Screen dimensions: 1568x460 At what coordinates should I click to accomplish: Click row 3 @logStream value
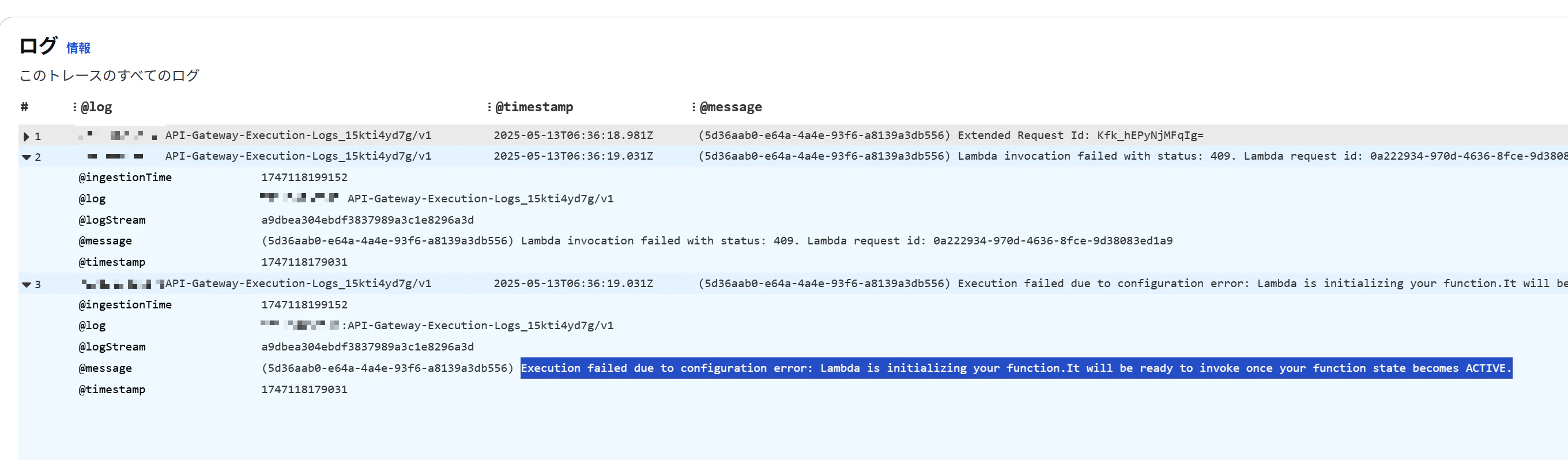pos(368,347)
